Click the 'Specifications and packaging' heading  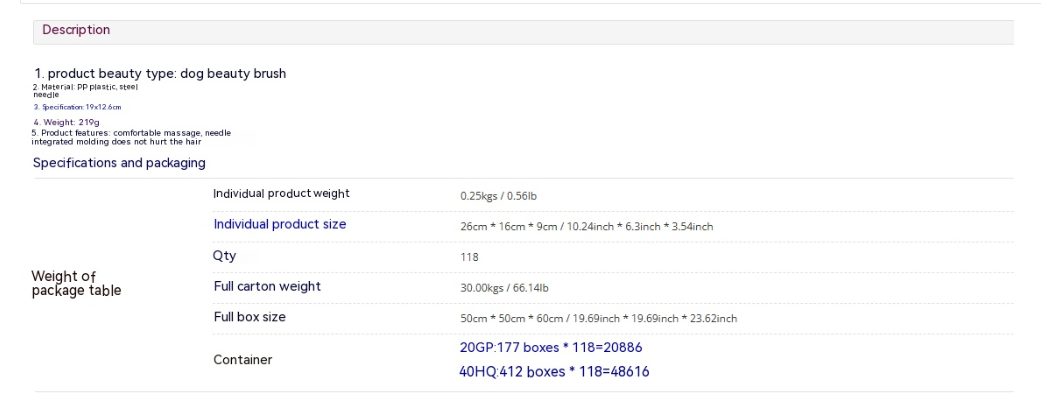click(x=119, y=162)
